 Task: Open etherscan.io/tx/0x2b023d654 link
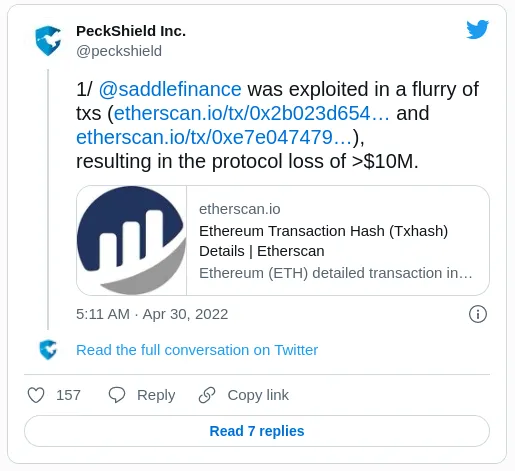pyautogui.click(x=252, y=113)
